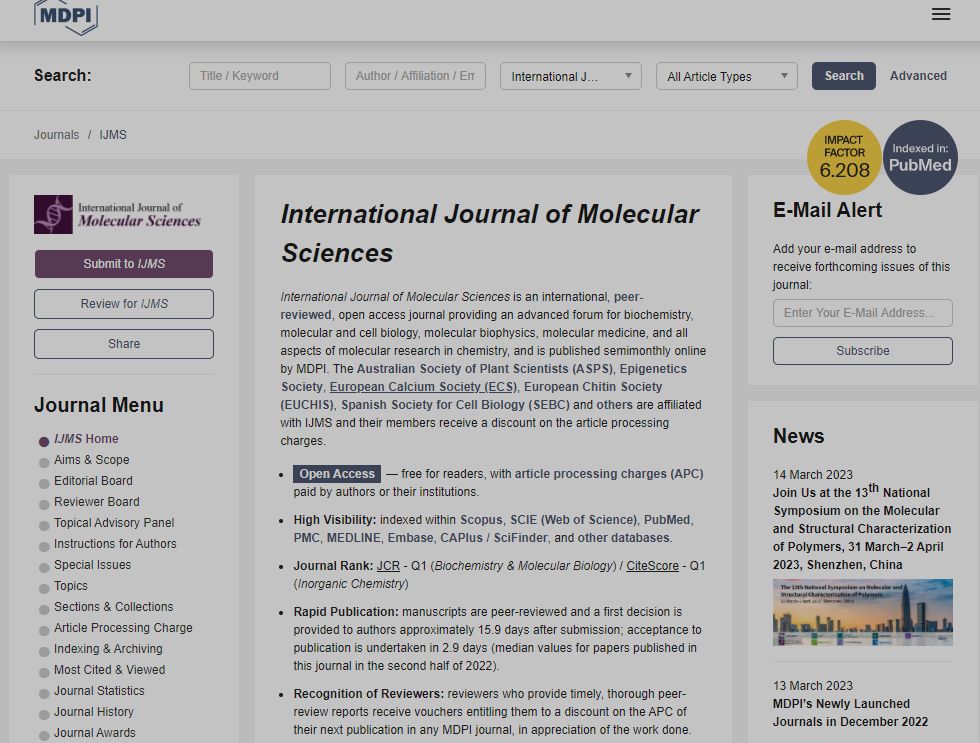This screenshot has width=980, height=743.
Task: Click the Submit to IJMS button
Action: click(123, 263)
